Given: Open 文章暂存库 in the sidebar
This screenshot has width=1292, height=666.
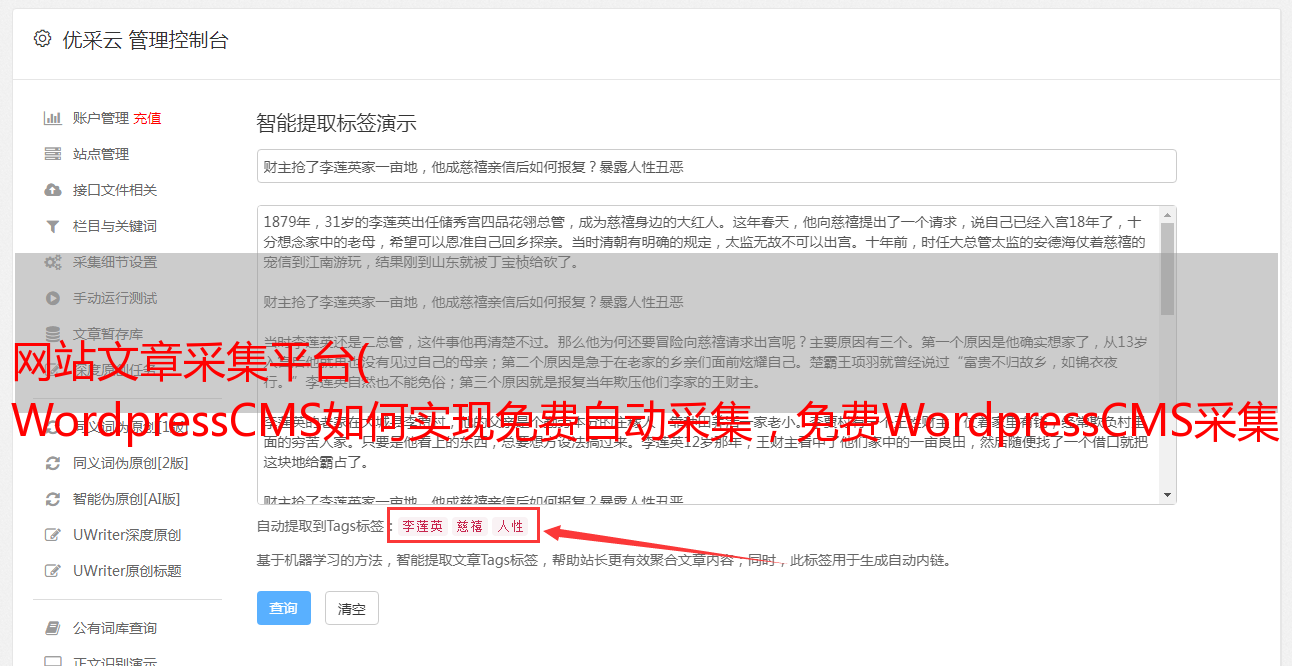Looking at the screenshot, I should 108,334.
